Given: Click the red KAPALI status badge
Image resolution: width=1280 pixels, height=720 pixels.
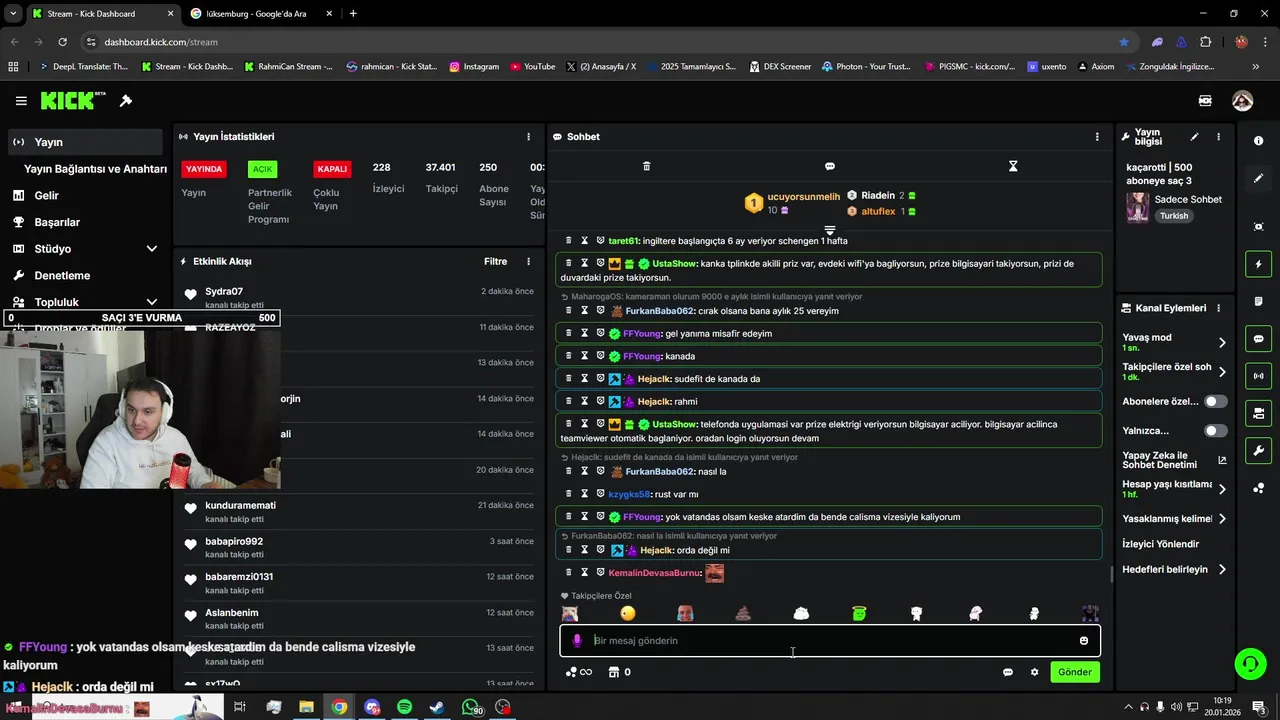Looking at the screenshot, I should [332, 169].
